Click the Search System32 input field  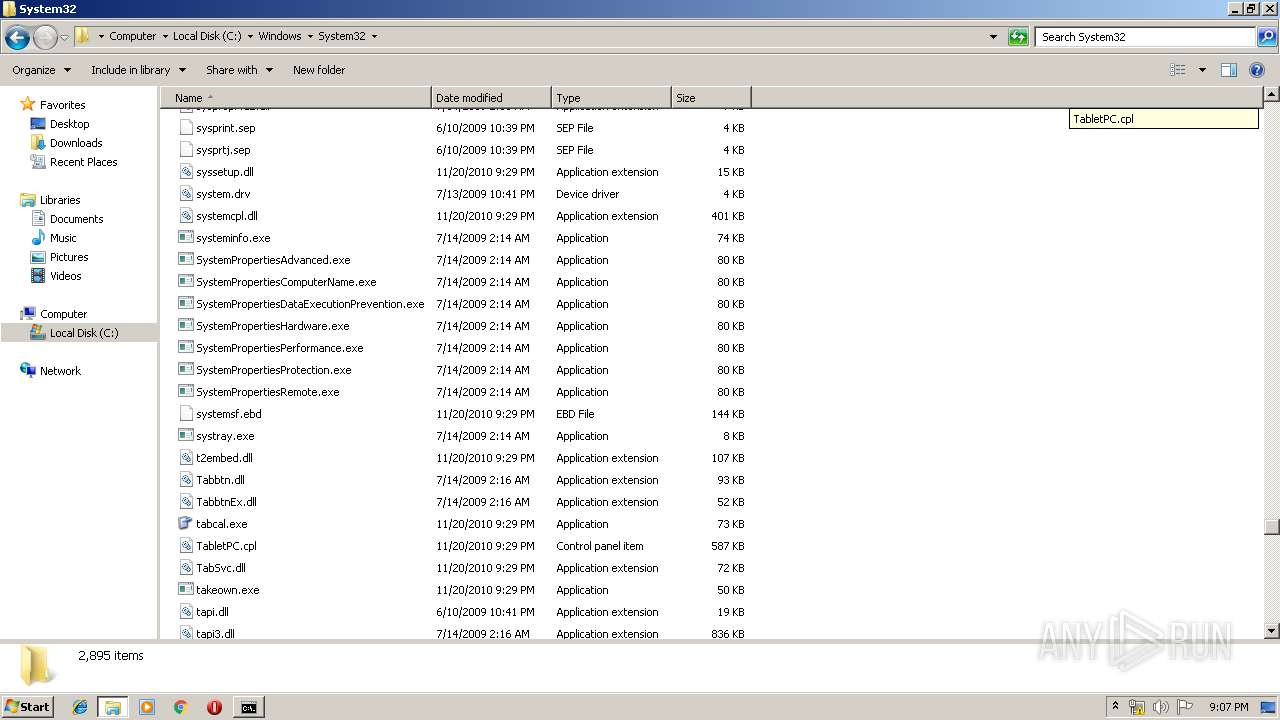coord(1146,37)
